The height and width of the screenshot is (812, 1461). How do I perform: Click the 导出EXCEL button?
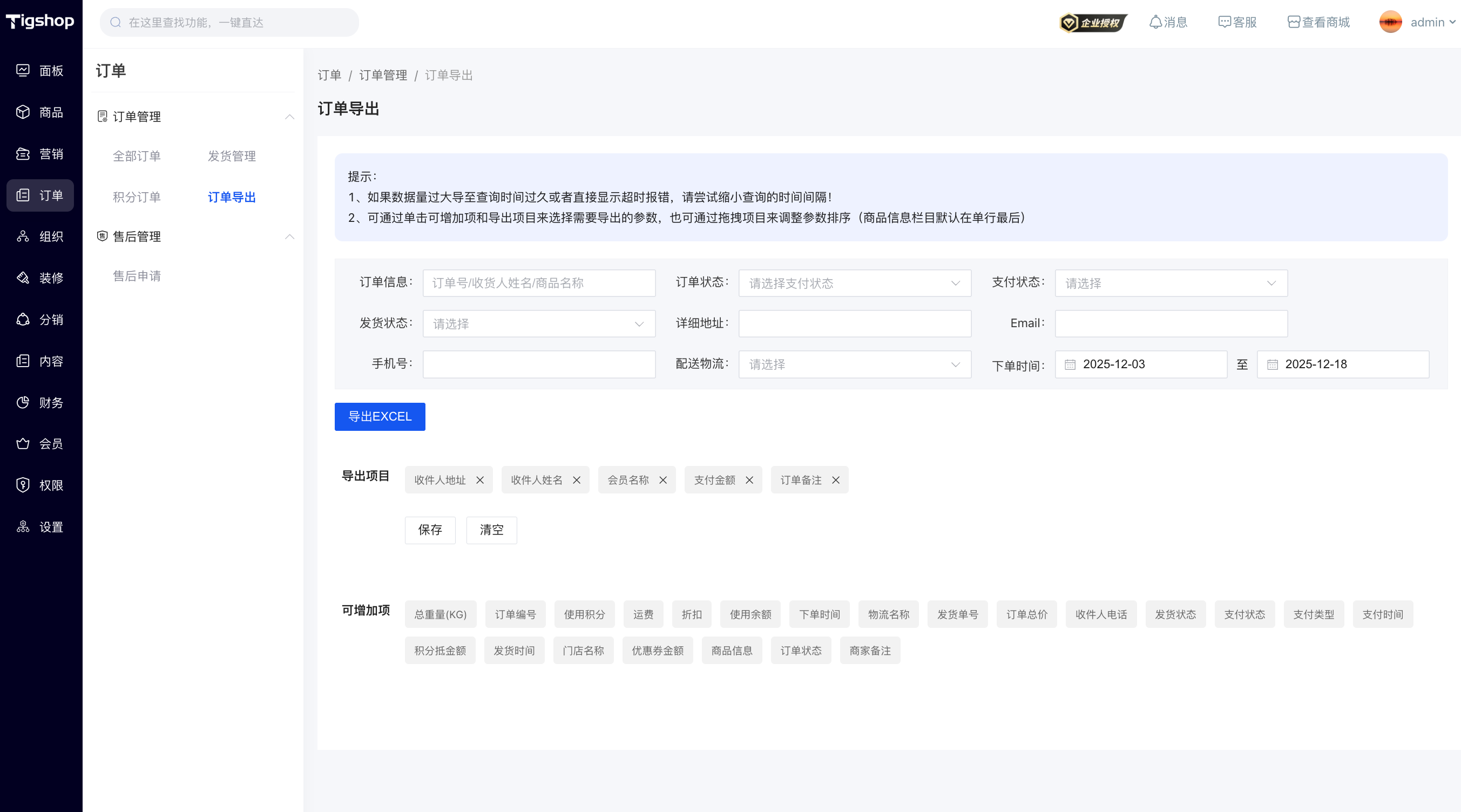pyautogui.click(x=380, y=417)
